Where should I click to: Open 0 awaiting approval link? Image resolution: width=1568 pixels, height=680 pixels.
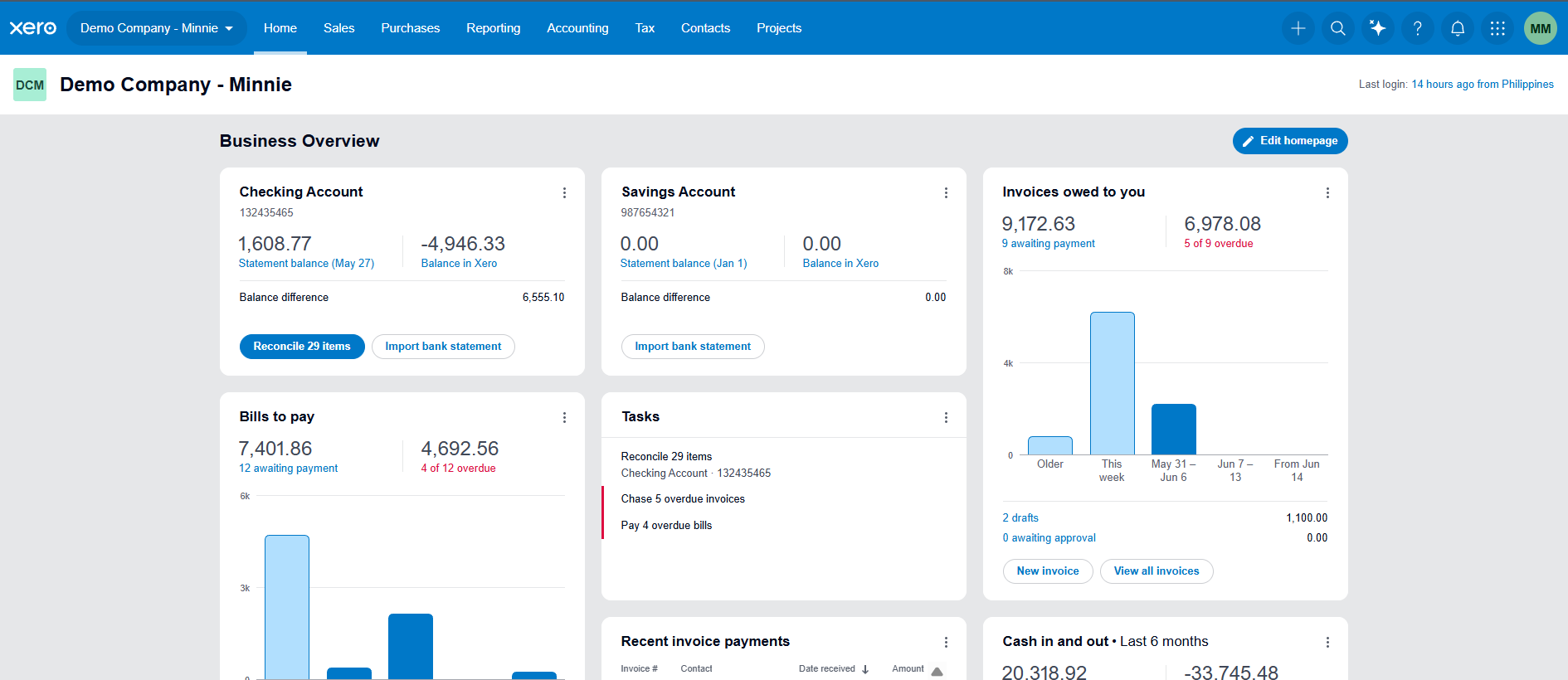pos(1049,538)
